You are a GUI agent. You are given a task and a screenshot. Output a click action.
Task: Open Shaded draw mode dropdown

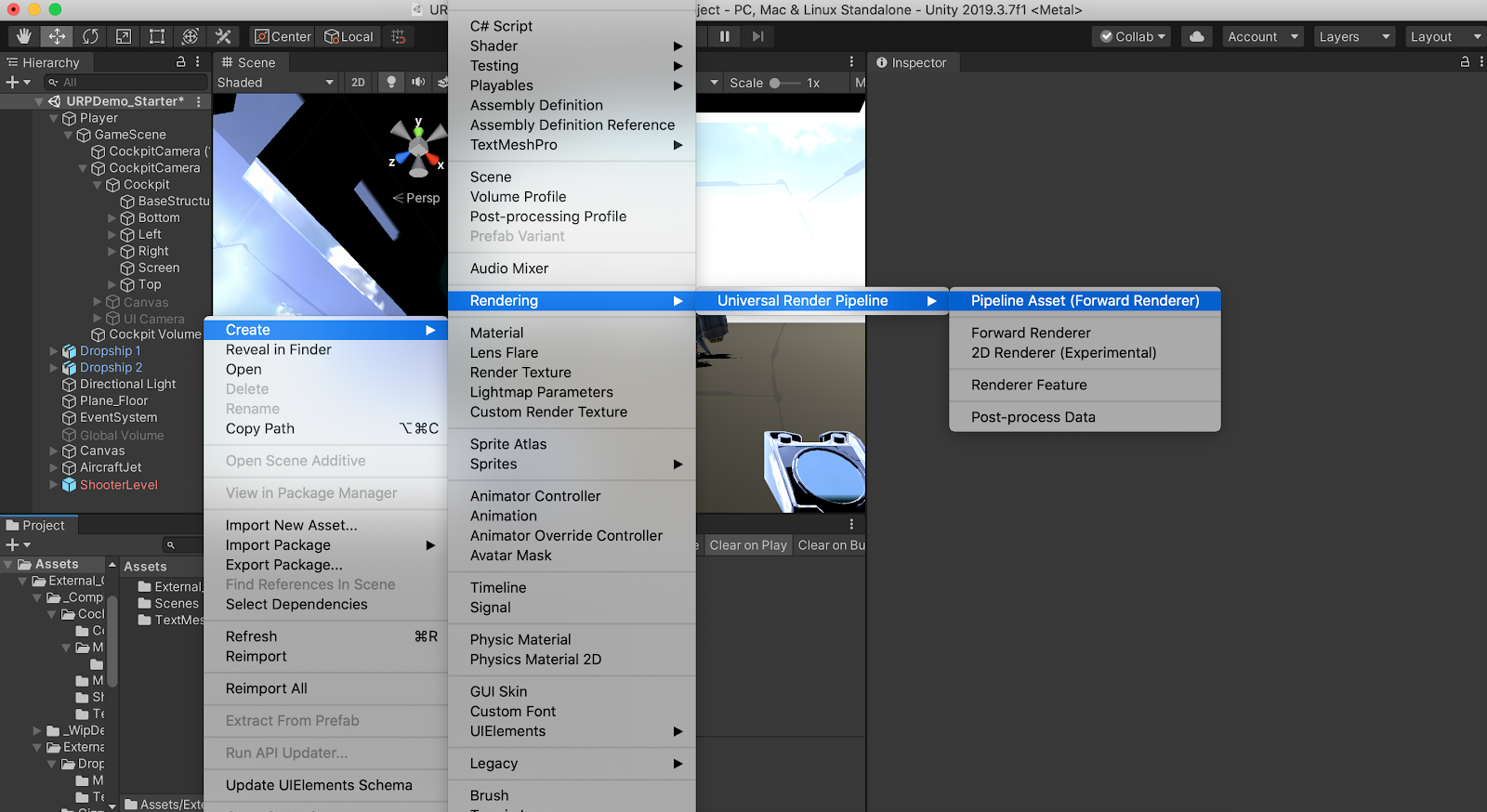coord(276,83)
